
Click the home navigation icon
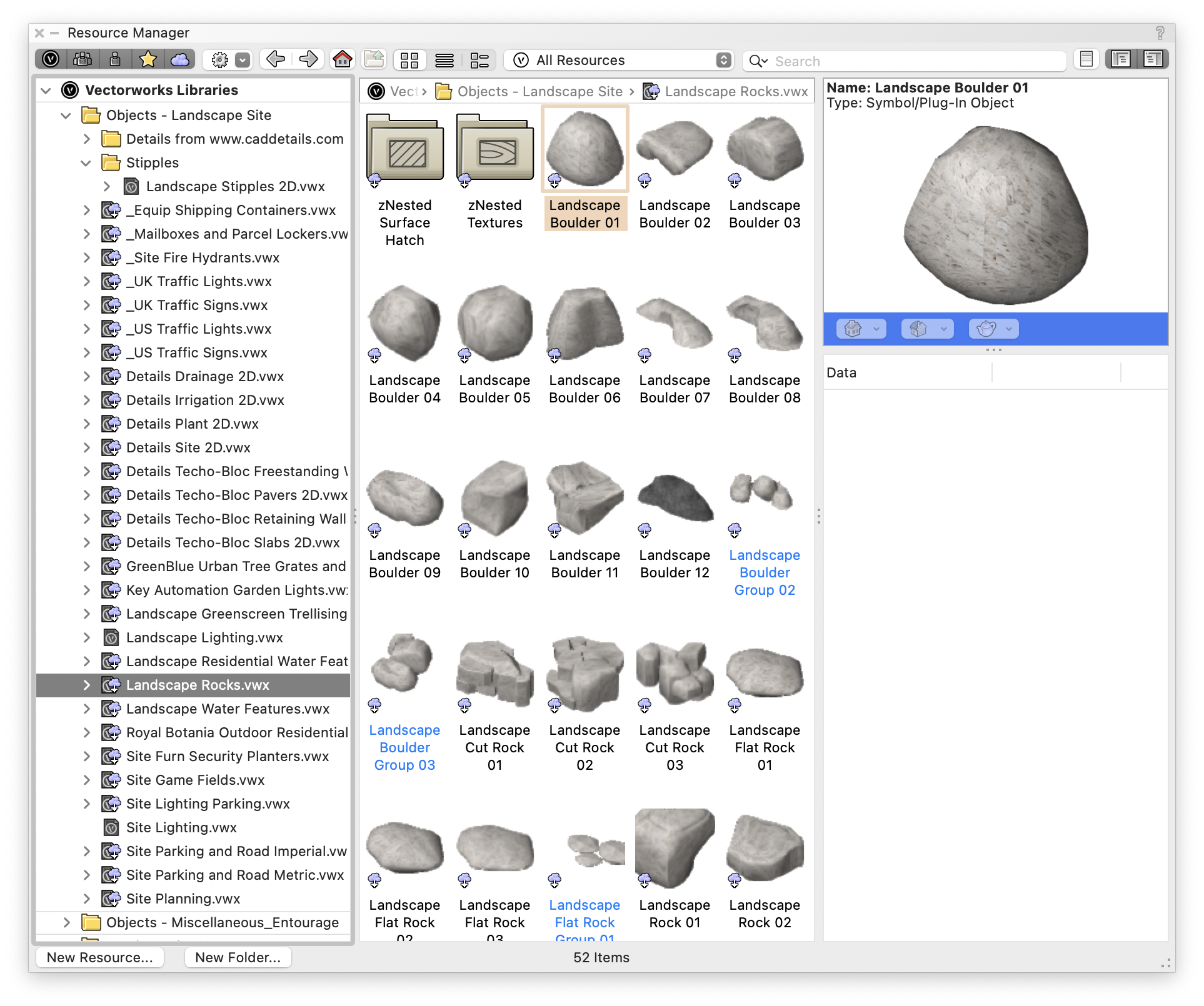341,59
